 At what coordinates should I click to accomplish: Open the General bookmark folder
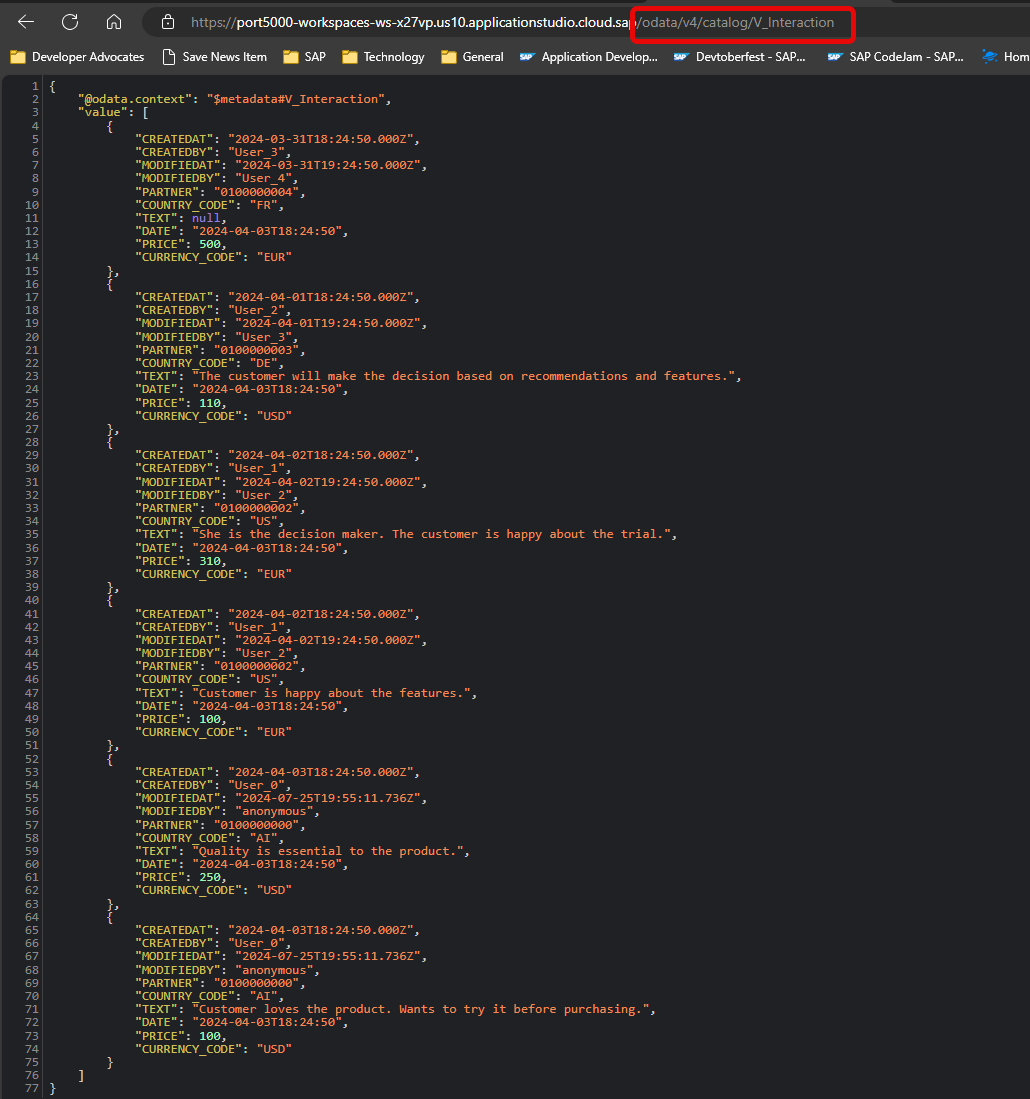click(x=472, y=57)
